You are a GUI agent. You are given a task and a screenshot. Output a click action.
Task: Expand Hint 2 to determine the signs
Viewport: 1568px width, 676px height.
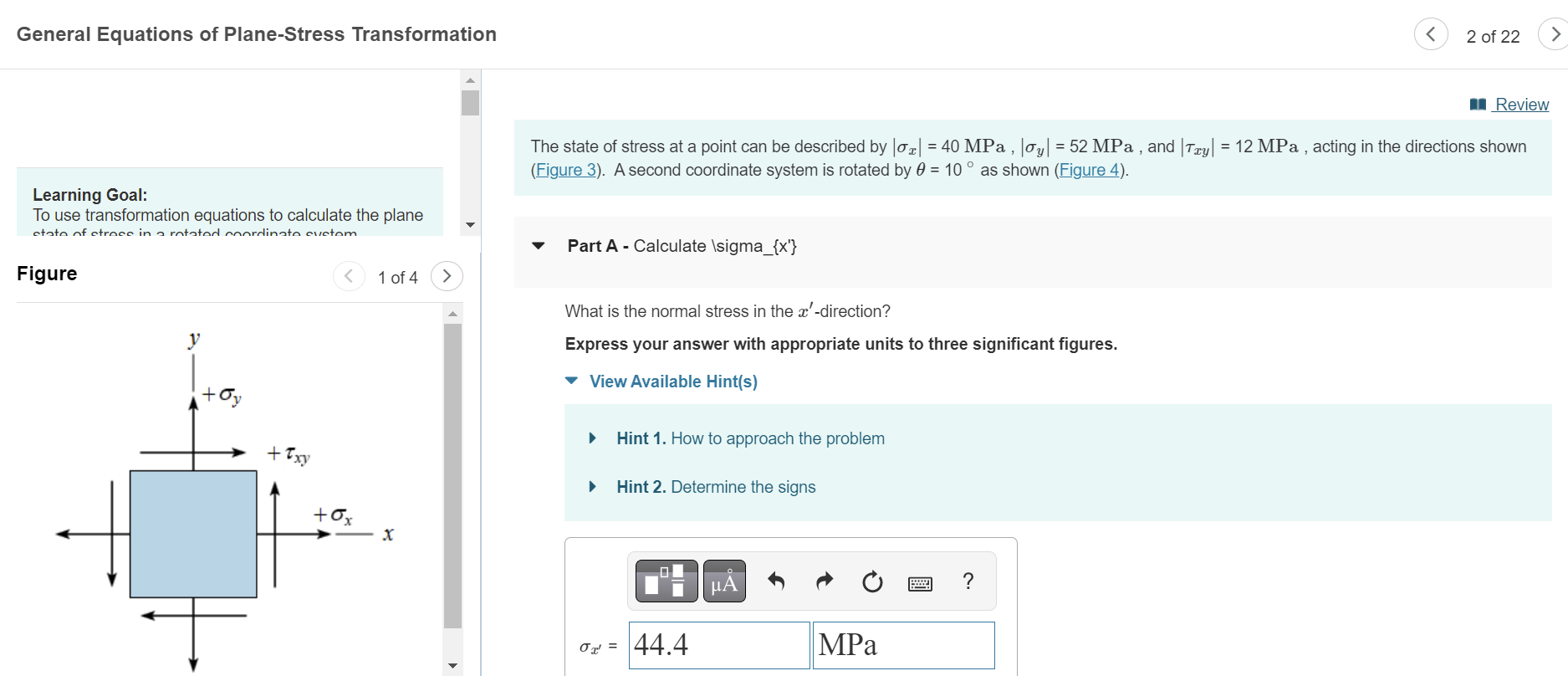point(591,486)
